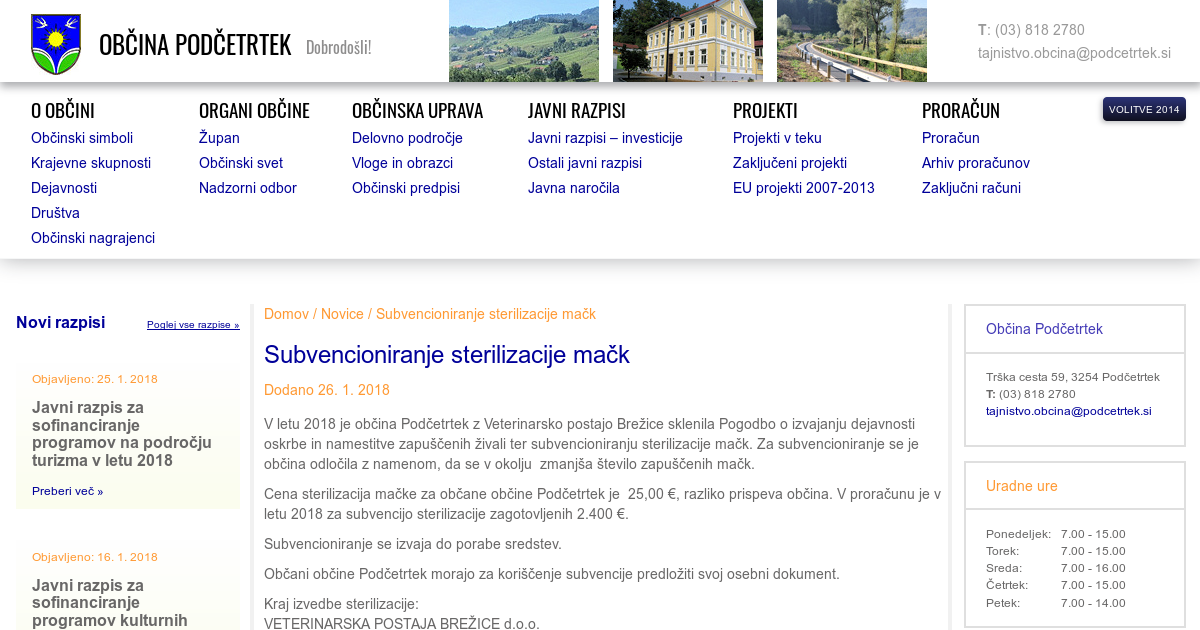Go to the Župan page

tap(219, 138)
